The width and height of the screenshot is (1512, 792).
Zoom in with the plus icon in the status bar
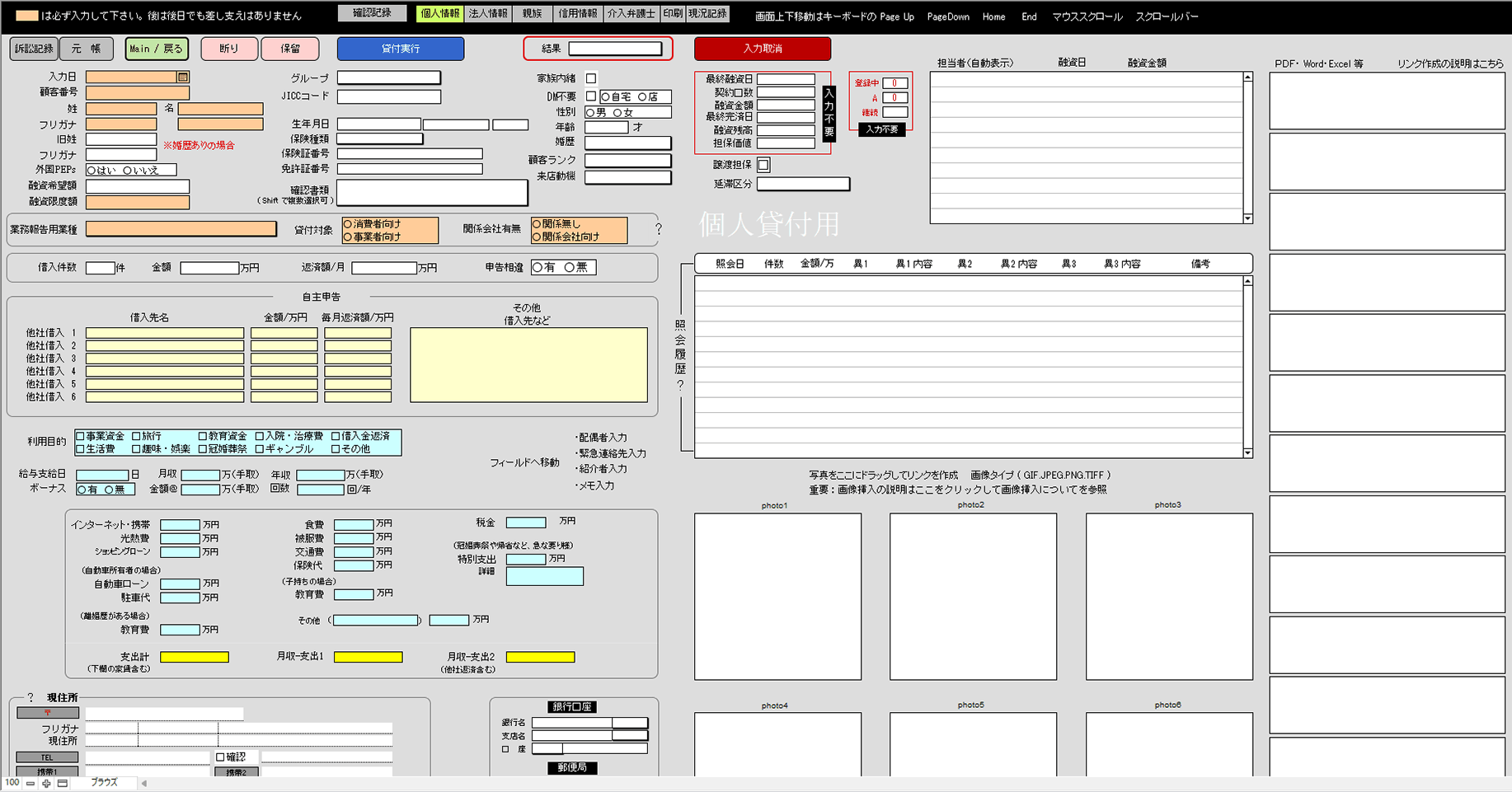click(46, 783)
